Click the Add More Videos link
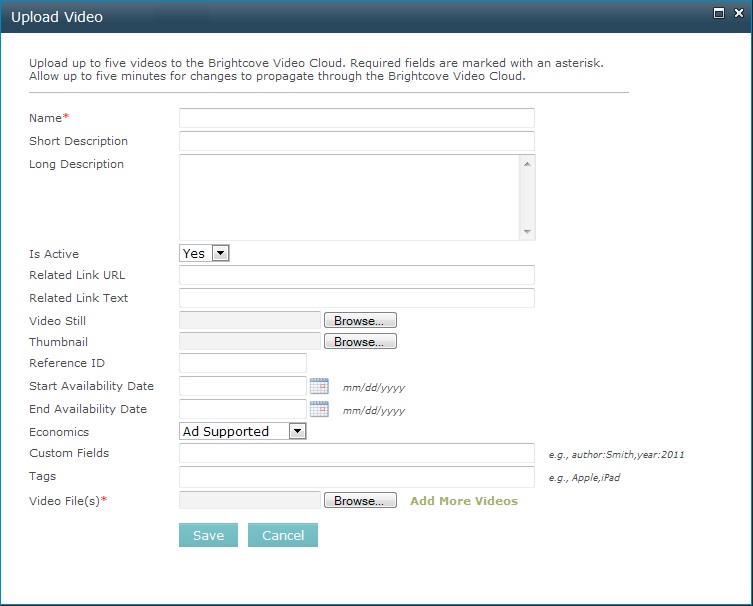The image size is (753, 606). pyautogui.click(x=464, y=501)
